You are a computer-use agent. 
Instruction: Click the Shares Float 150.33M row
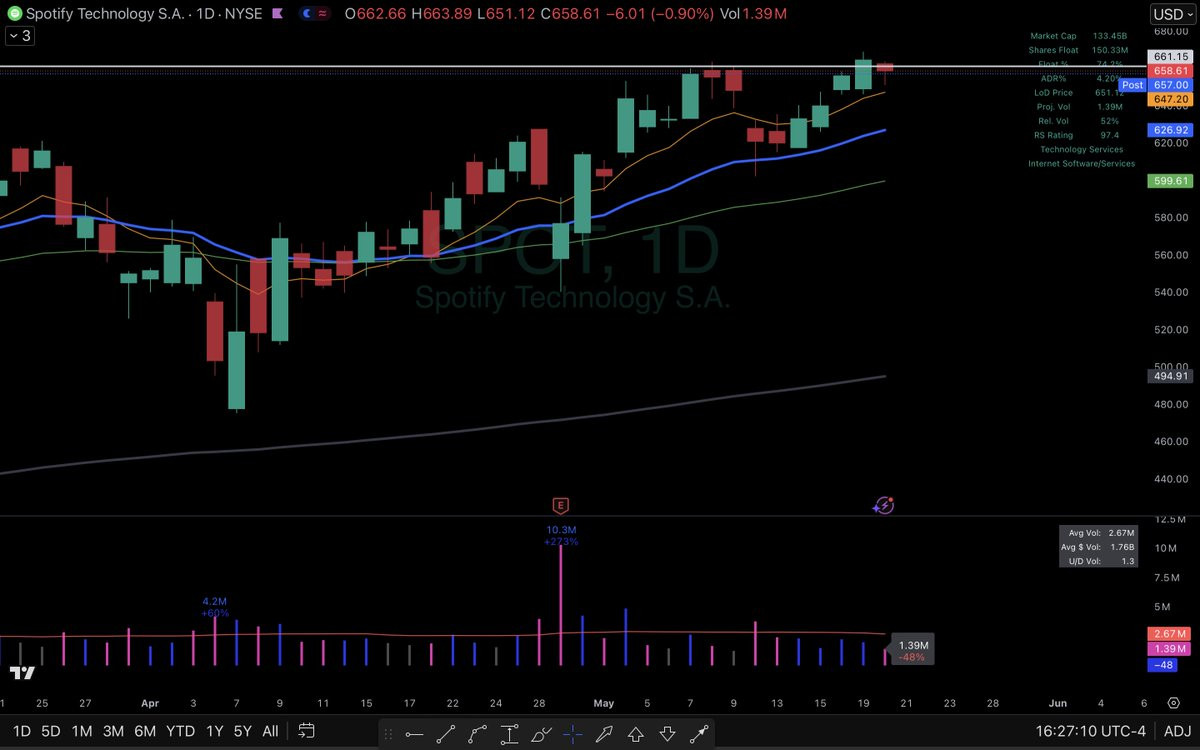click(x=1078, y=50)
